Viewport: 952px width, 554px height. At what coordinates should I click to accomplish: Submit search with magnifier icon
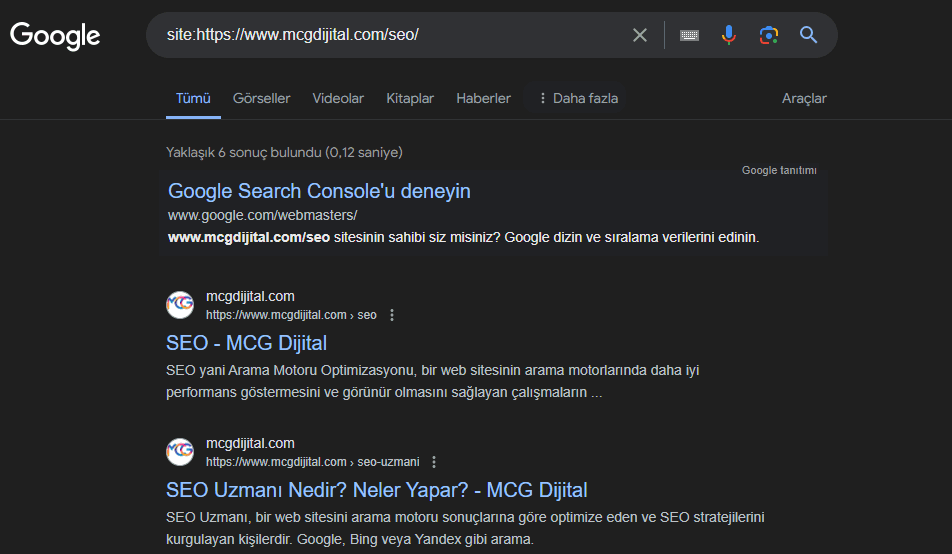click(808, 35)
